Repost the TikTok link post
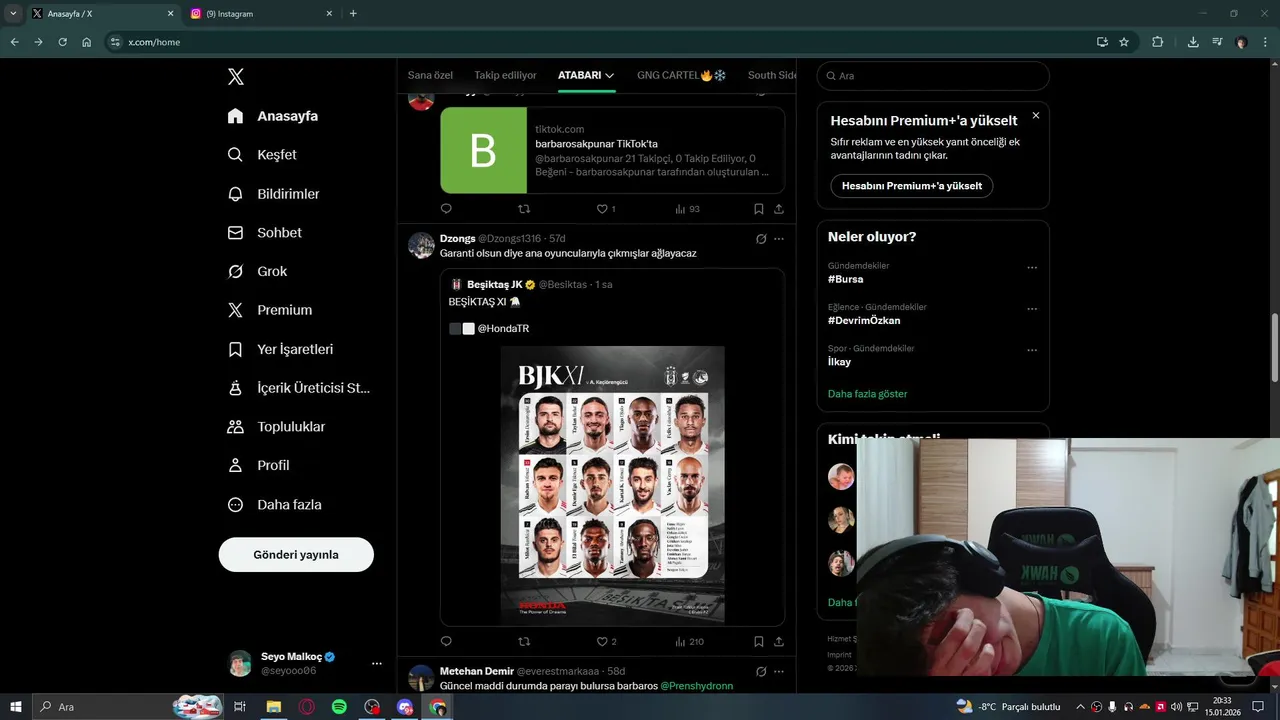Viewport: 1280px width, 720px height. coord(524,209)
